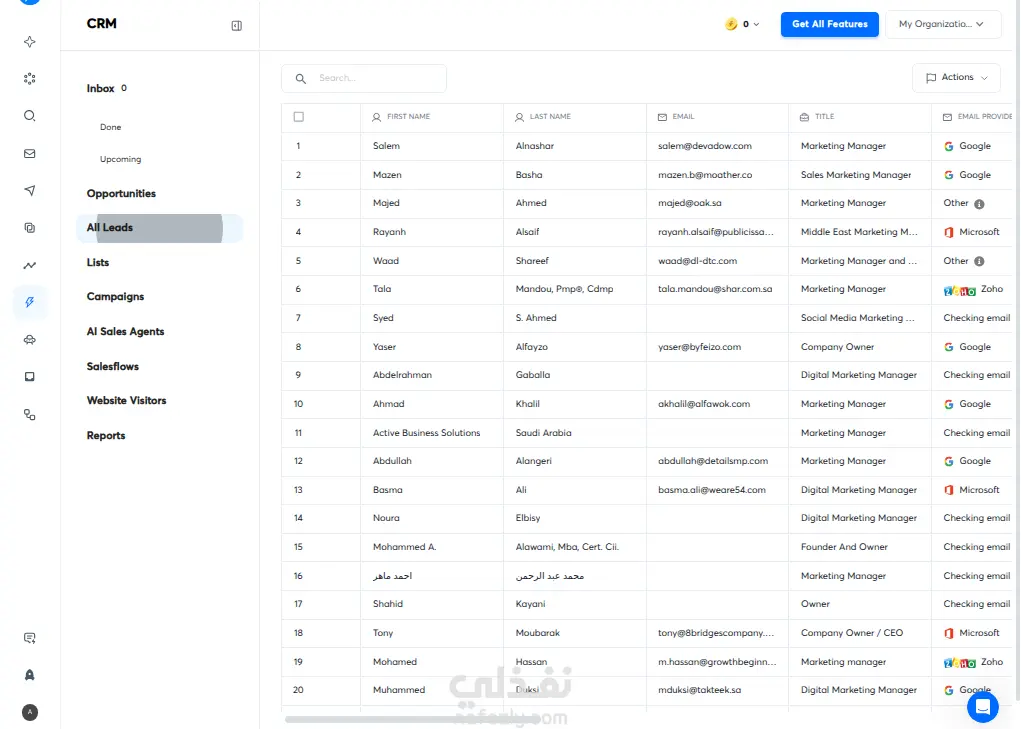Open the stacked copies icon in left rail
This screenshot has height=729, width=1021.
(29, 228)
